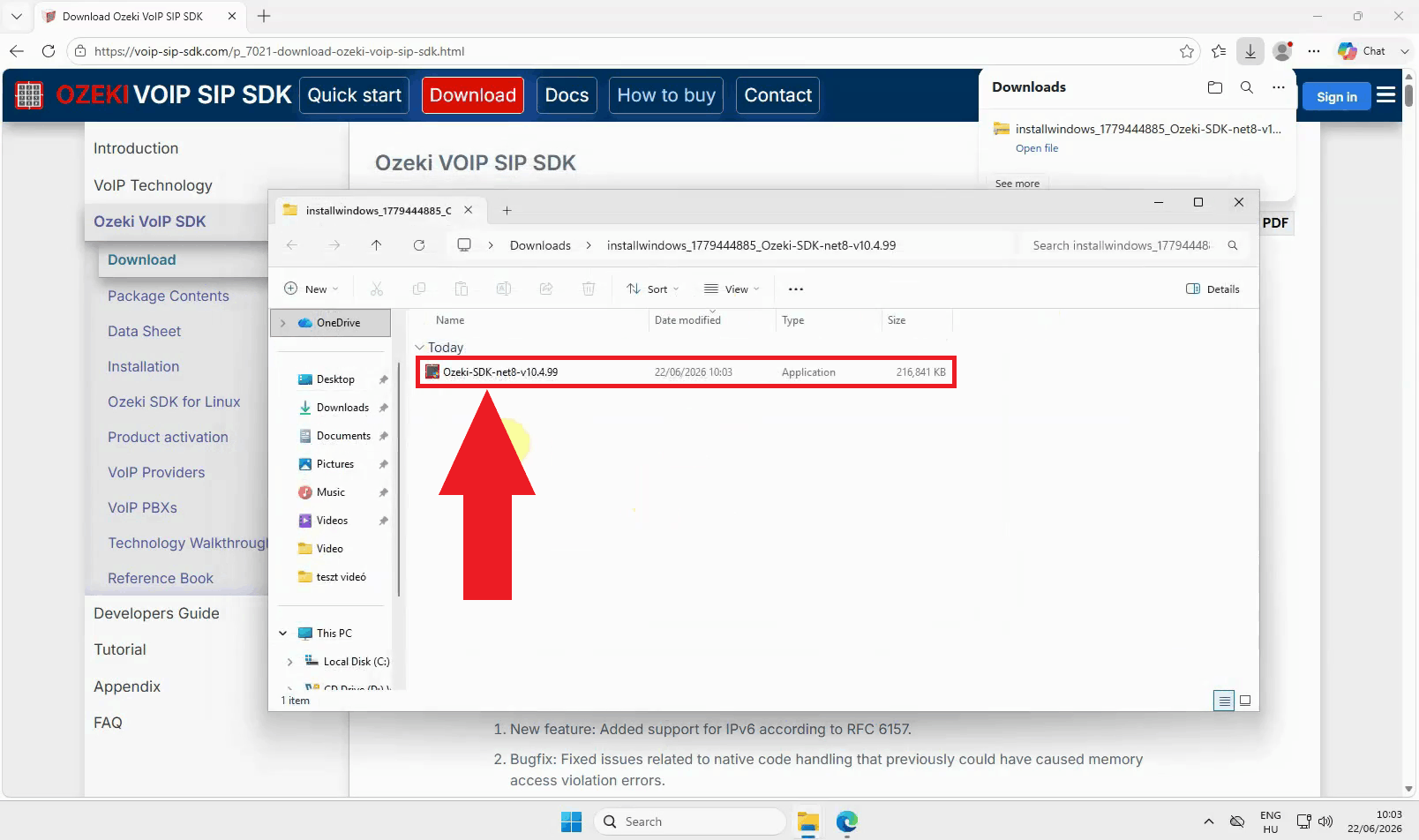Refresh the File Explorer folder view
1419x840 pixels.
(x=419, y=245)
